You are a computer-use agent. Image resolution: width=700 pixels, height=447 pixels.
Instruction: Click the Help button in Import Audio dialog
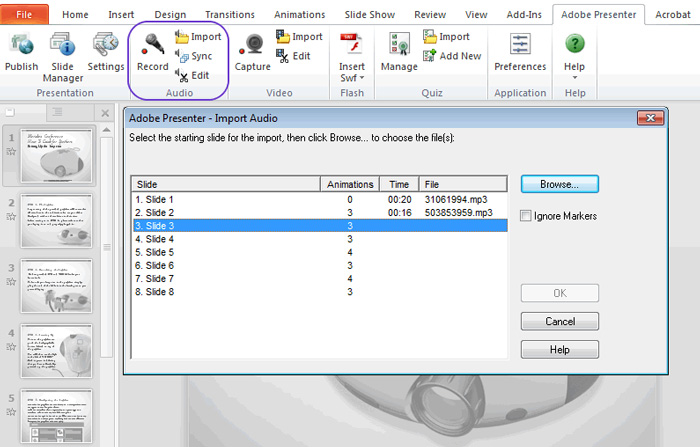click(x=559, y=350)
